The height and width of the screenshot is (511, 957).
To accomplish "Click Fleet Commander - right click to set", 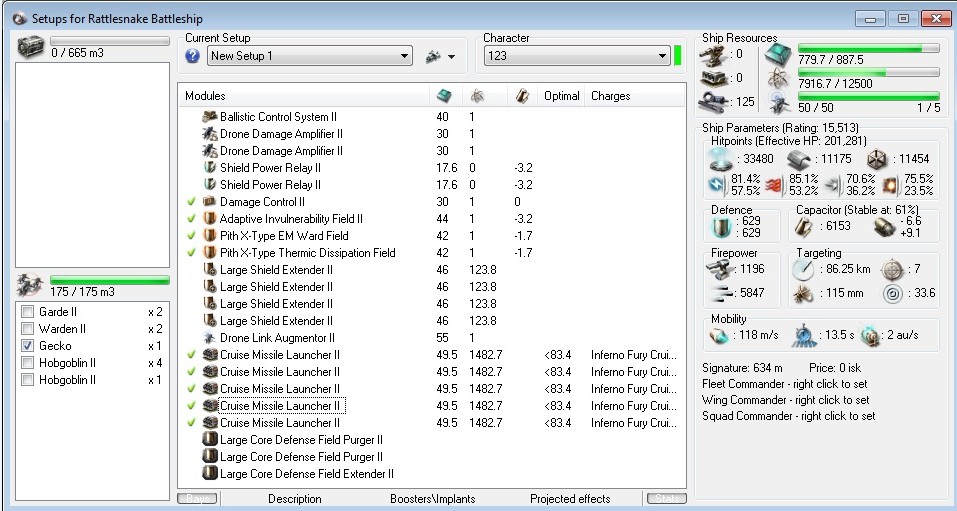I will point(785,384).
